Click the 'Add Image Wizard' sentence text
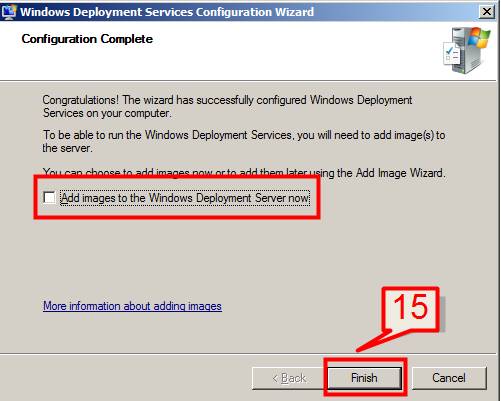This screenshot has width=501, height=401. (x=244, y=173)
